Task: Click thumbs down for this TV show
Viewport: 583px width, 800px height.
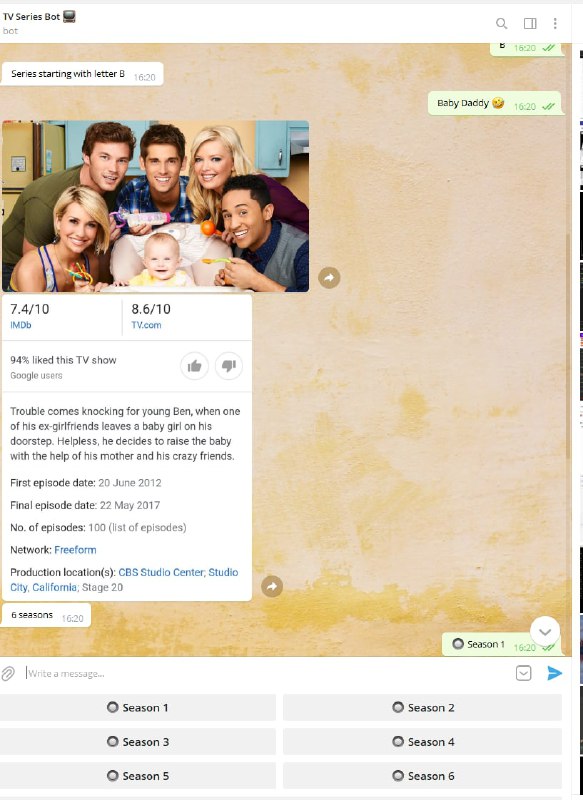Action: (229, 366)
